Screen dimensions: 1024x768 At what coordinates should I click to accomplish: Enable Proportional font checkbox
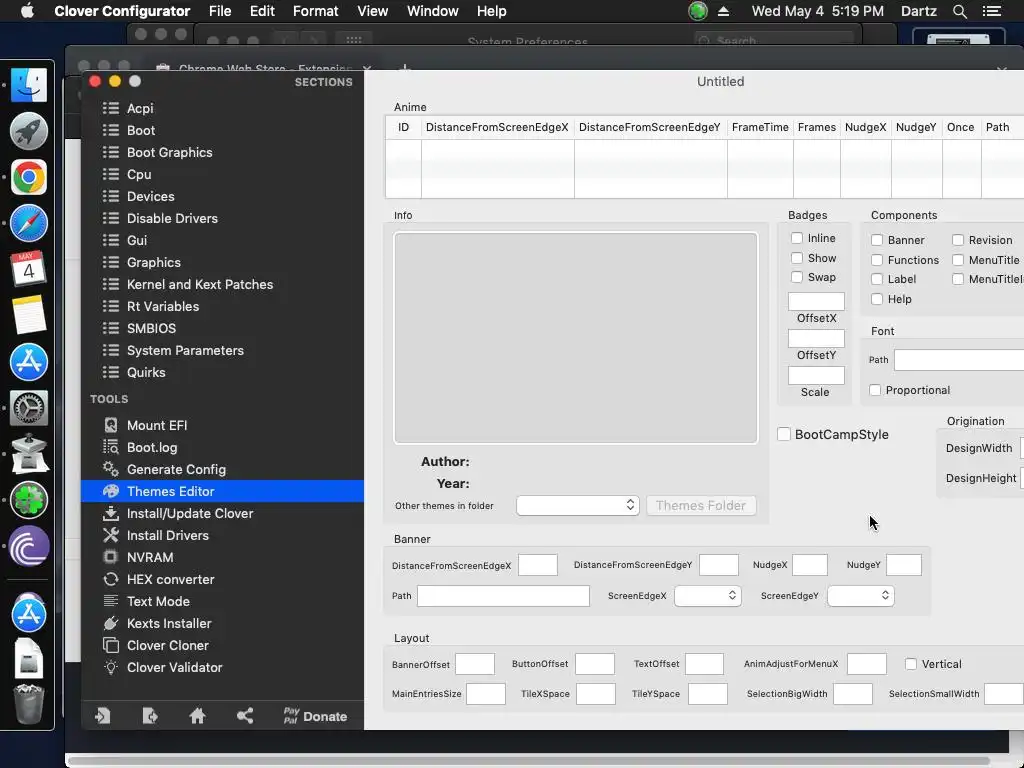coord(875,390)
